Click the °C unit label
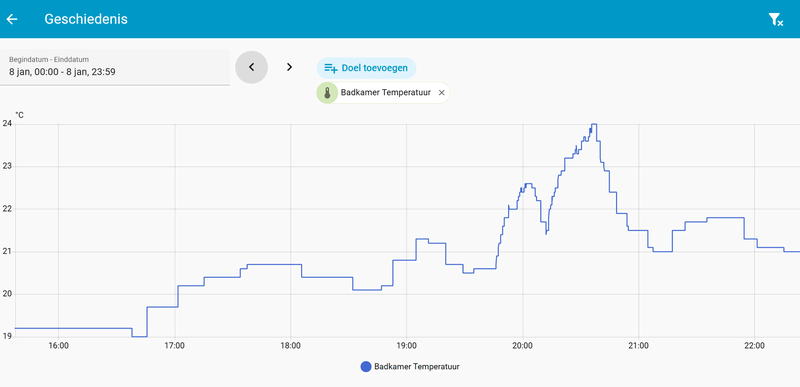Screen dimensions: 800x387 click(x=19, y=115)
